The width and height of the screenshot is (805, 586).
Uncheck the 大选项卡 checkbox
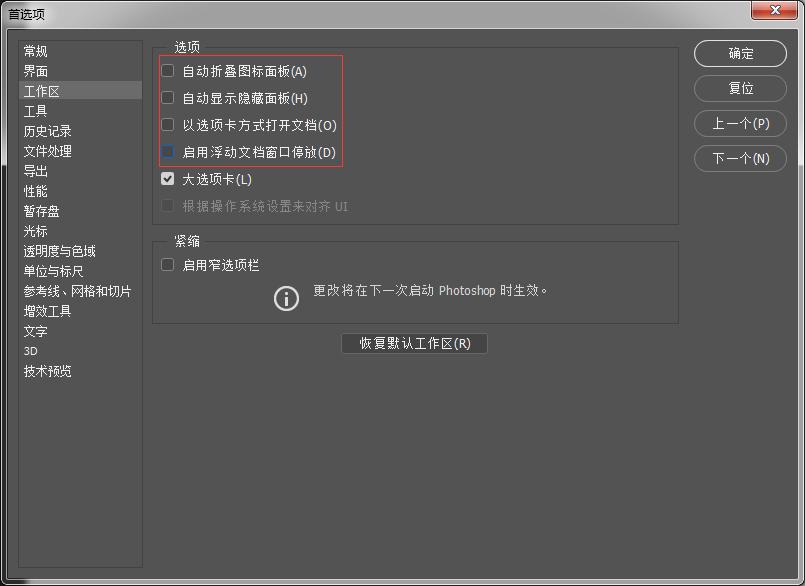167,179
